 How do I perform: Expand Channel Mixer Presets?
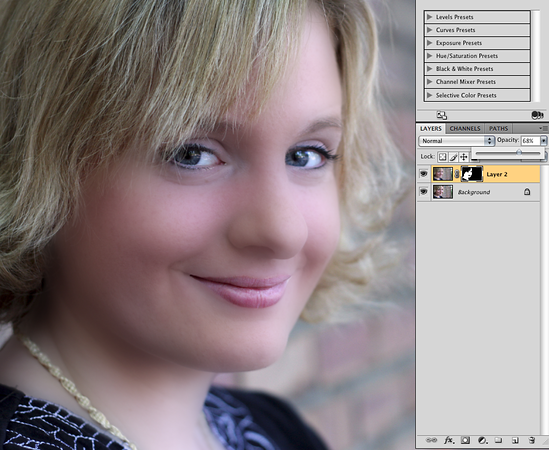(x=429, y=82)
